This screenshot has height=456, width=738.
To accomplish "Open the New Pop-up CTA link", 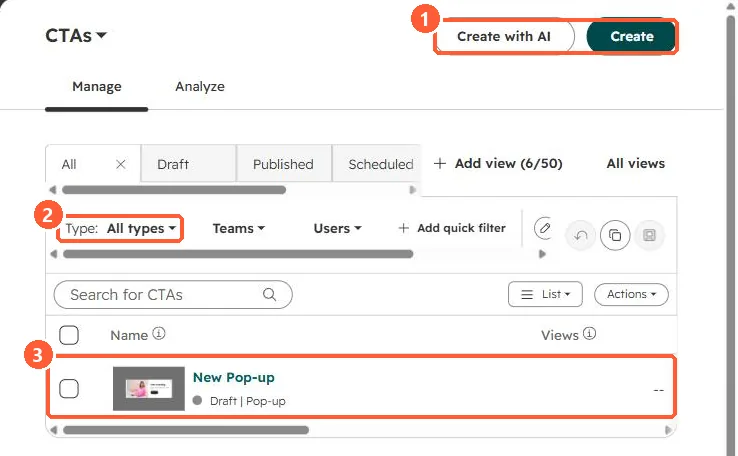I will pos(233,377).
